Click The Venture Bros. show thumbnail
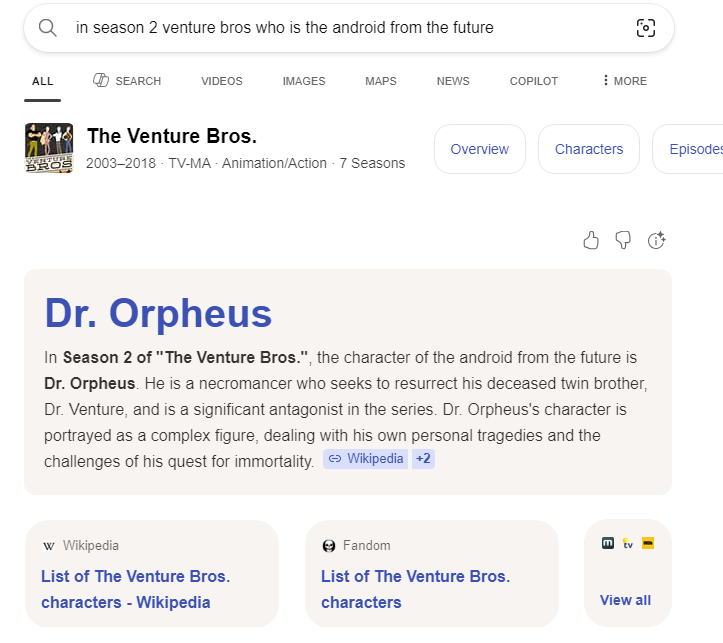The image size is (723, 643). [x=49, y=149]
